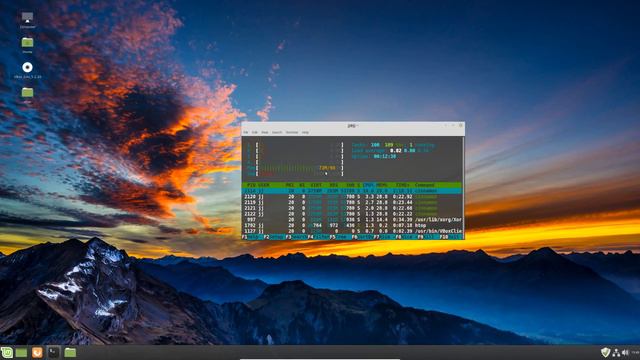
Task: Select process row with PID 2122
Action: point(352,213)
